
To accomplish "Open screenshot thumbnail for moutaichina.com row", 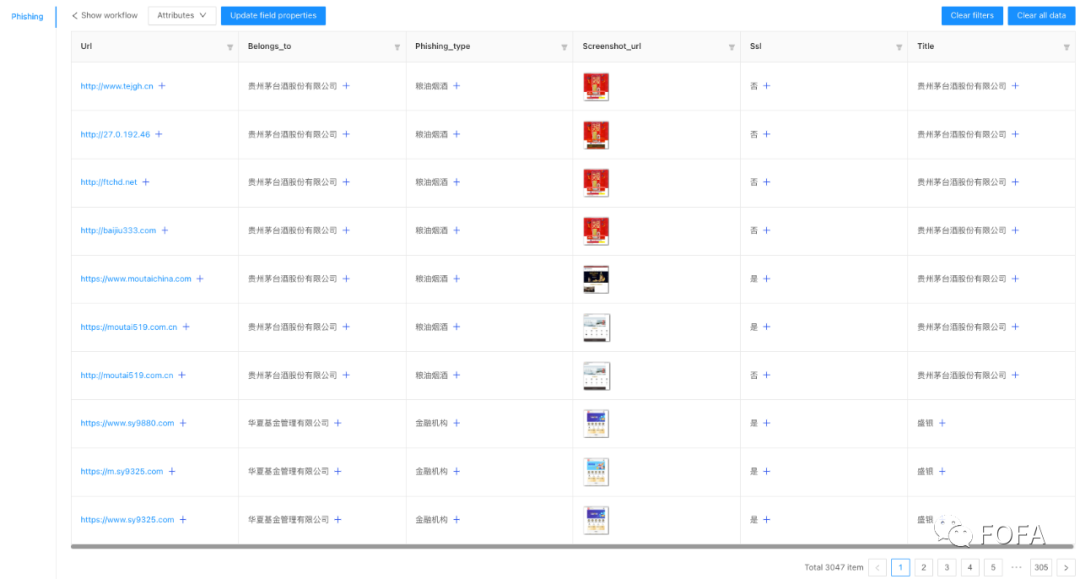I will click(596, 280).
